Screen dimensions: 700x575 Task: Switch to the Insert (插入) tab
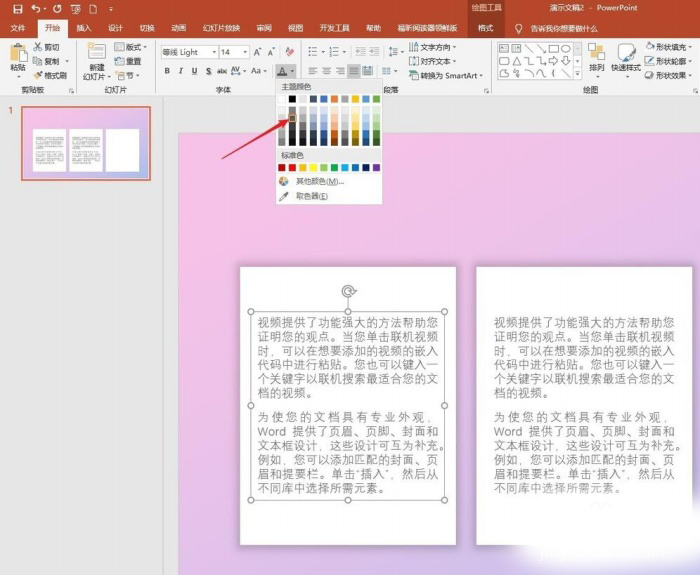pyautogui.click(x=83, y=28)
